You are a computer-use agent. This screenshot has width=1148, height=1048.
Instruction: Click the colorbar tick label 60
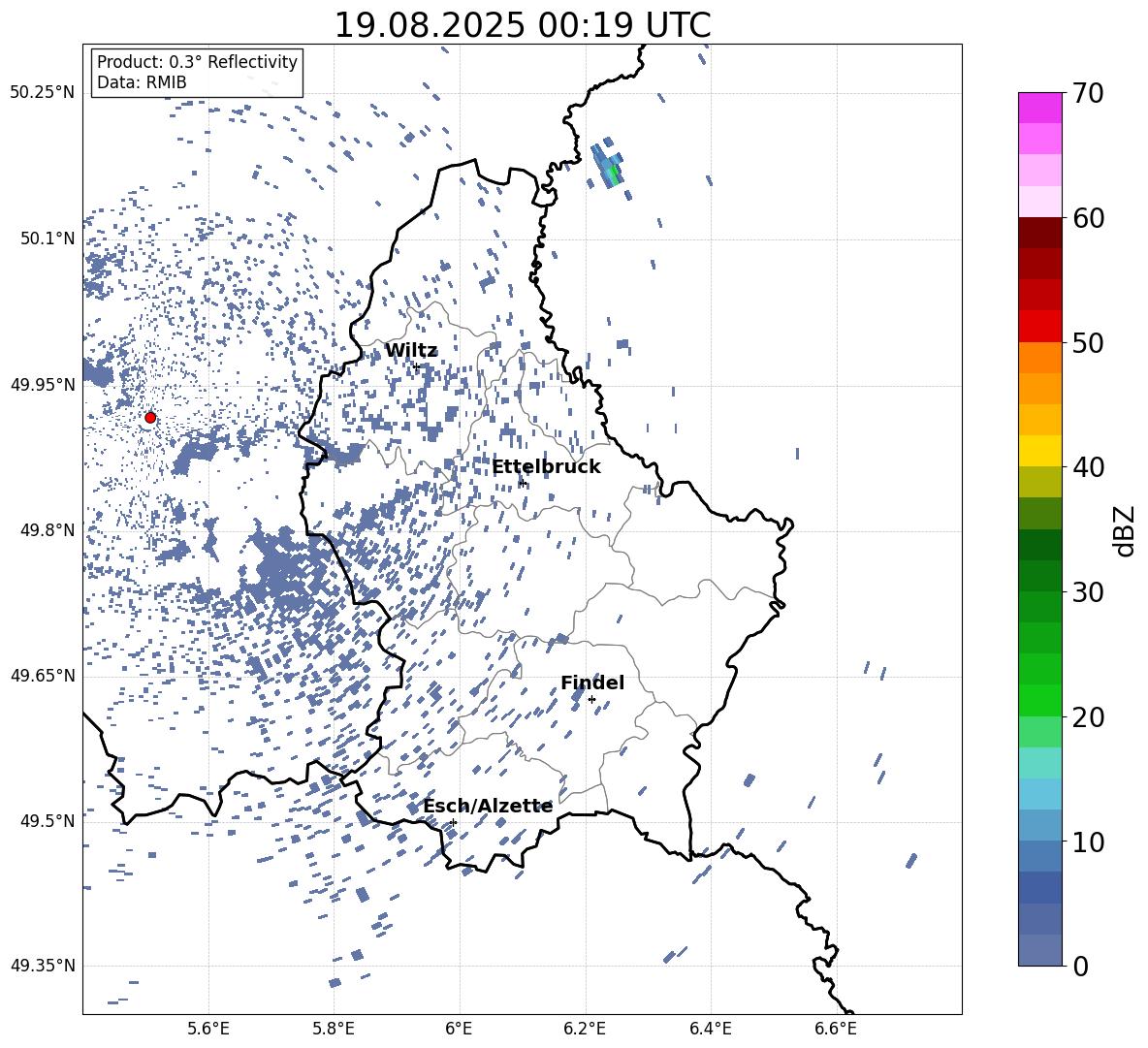(1088, 218)
